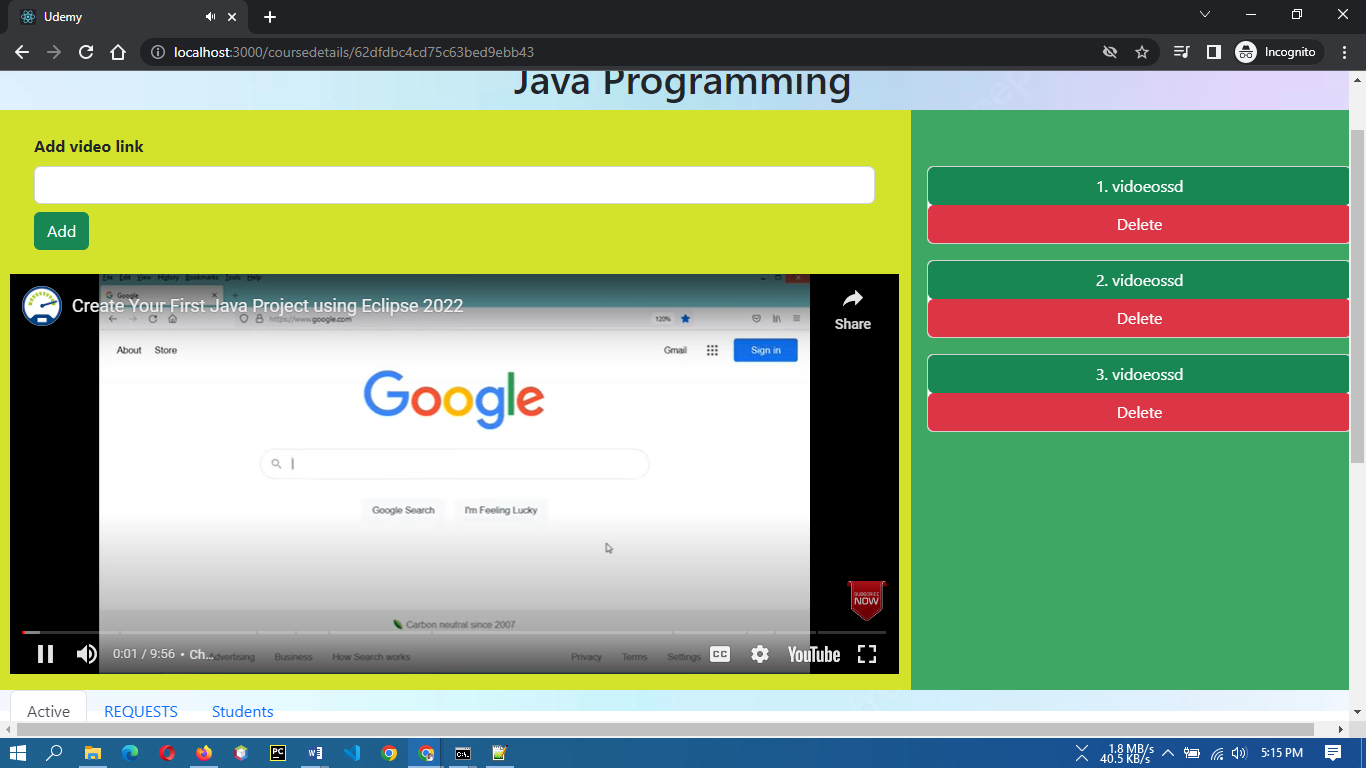Viewport: 1366px width, 768px height.
Task: Enter fullscreen mode on the video
Action: [x=867, y=654]
